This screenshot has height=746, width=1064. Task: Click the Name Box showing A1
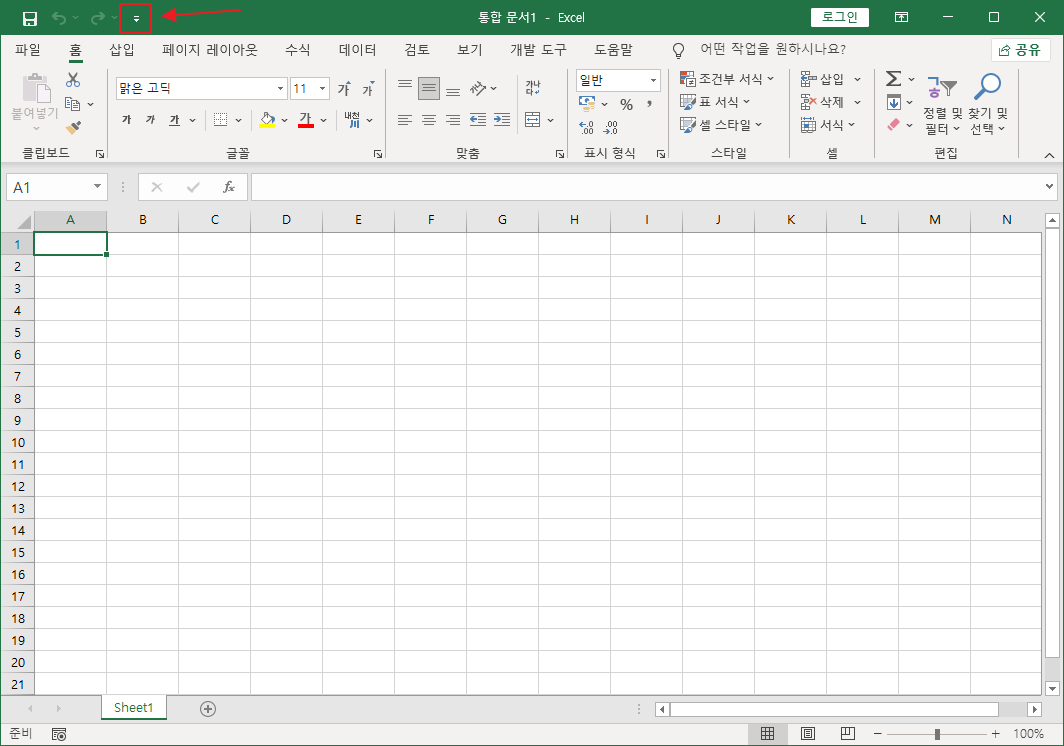(56, 187)
